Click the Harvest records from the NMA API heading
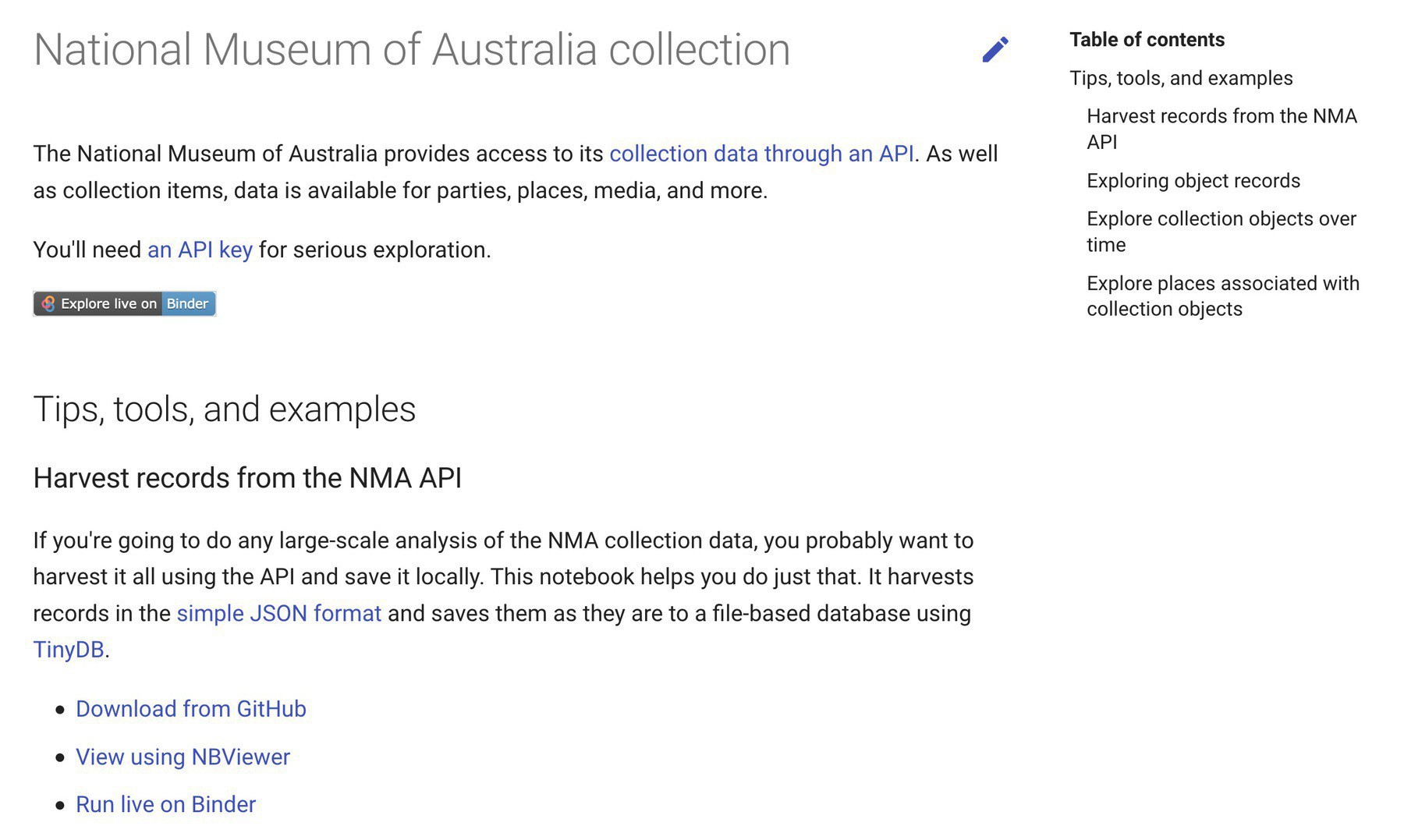1404x840 pixels. (247, 477)
